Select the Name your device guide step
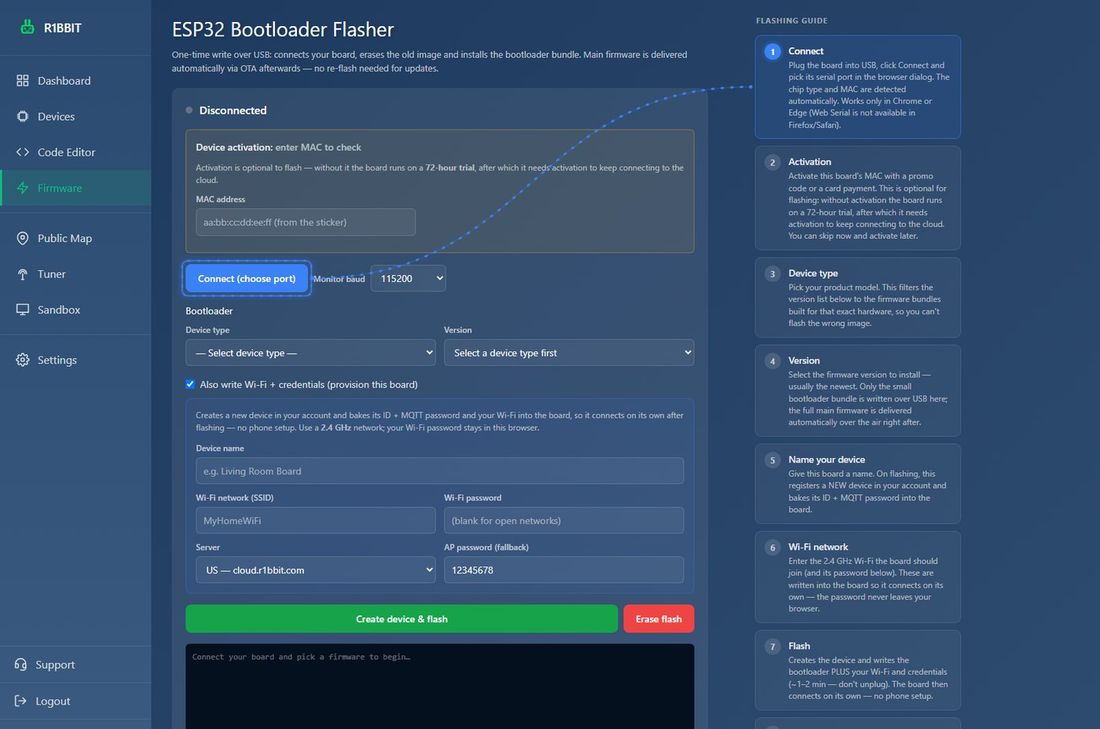 857,483
